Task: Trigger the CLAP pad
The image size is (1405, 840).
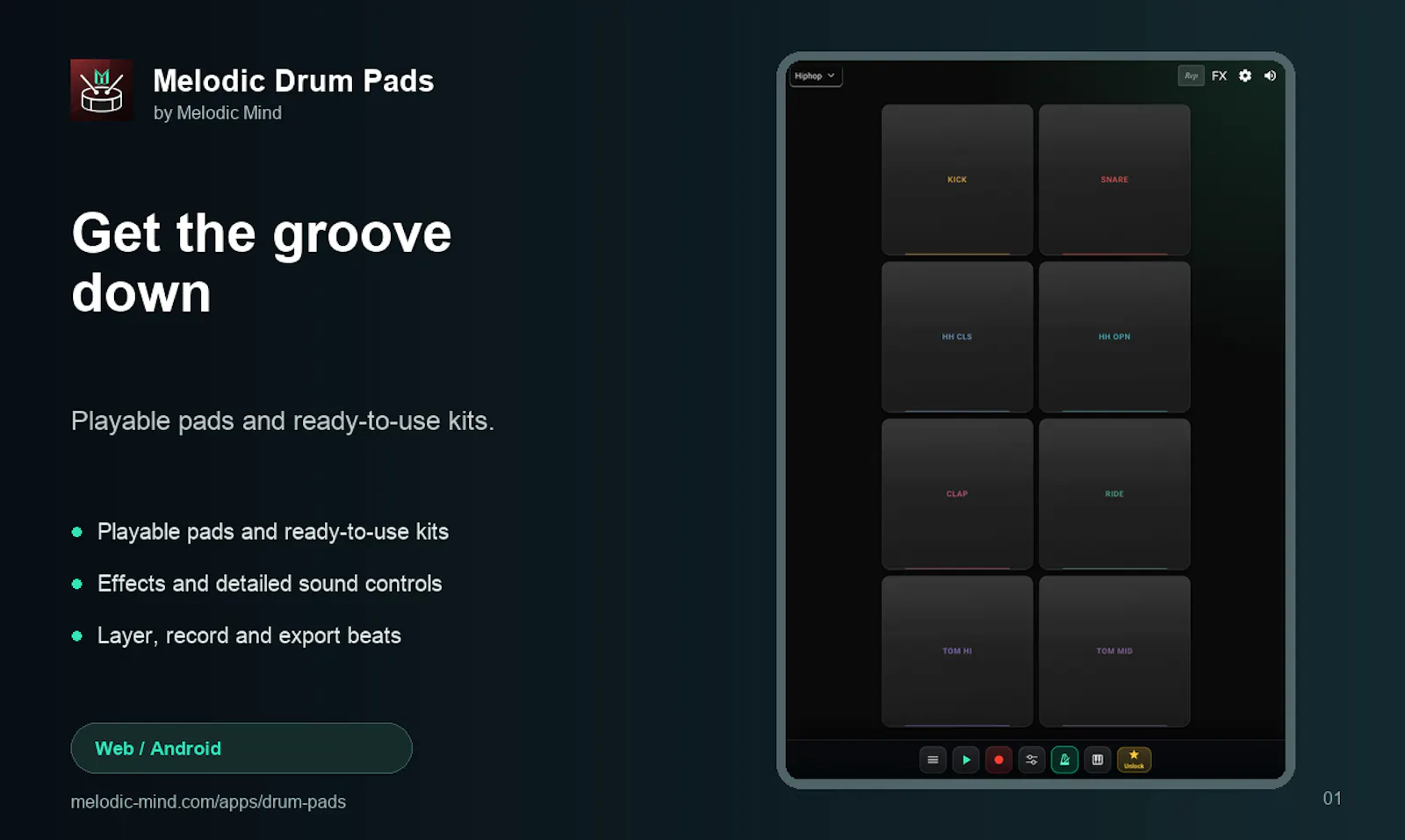Action: point(957,494)
